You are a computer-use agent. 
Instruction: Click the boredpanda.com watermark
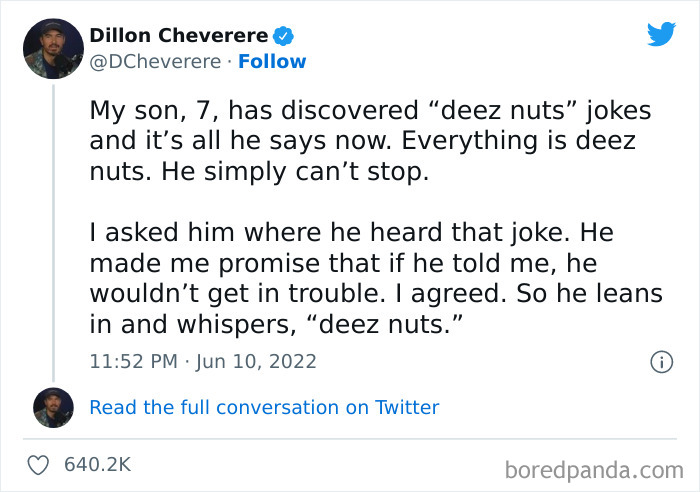pyautogui.click(x=593, y=468)
